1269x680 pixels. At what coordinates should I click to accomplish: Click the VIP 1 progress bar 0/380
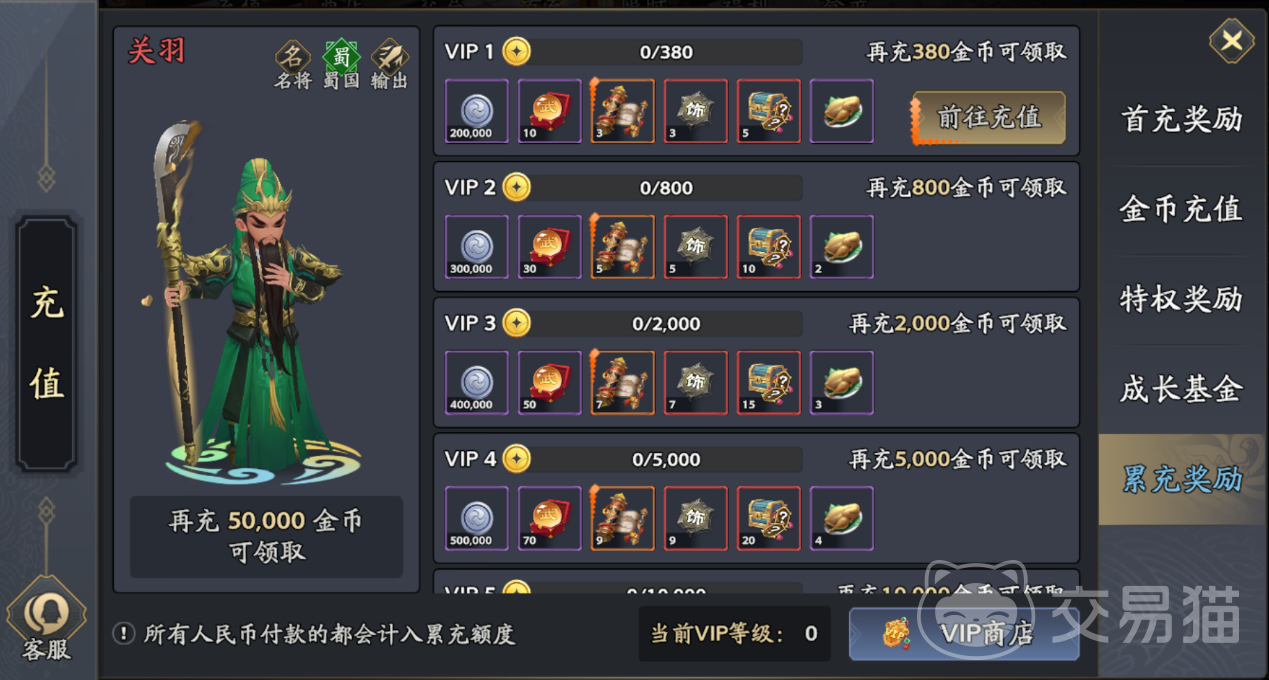[x=666, y=52]
